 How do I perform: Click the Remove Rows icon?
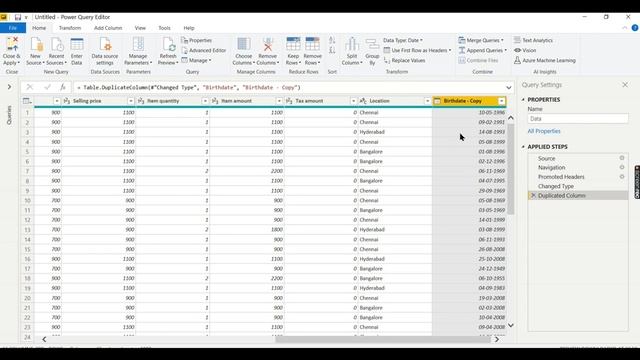(x=313, y=44)
